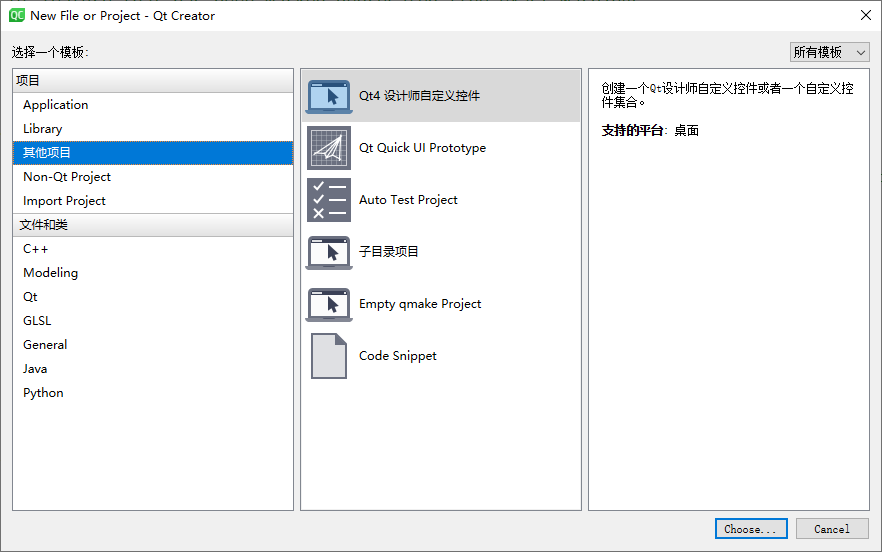Click the Auto Test Project checklist icon

pos(329,200)
